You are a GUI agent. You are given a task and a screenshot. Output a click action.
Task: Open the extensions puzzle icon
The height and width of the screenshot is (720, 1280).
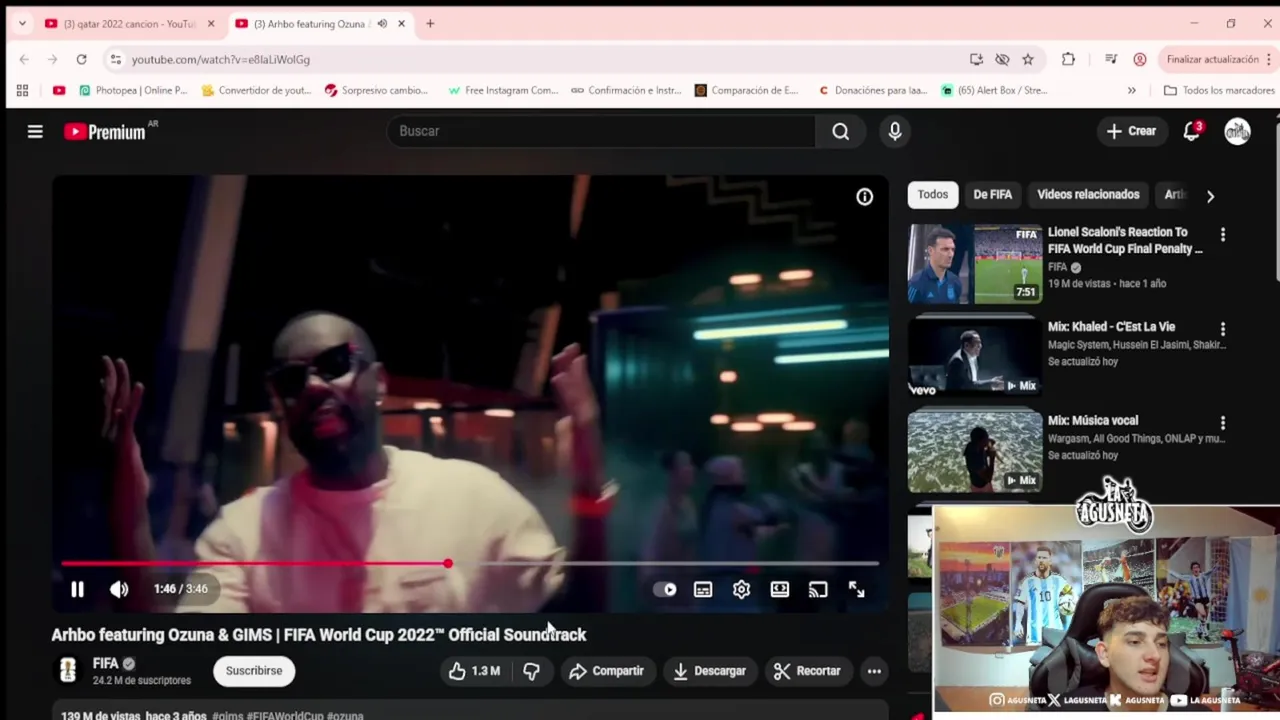click(x=1068, y=60)
